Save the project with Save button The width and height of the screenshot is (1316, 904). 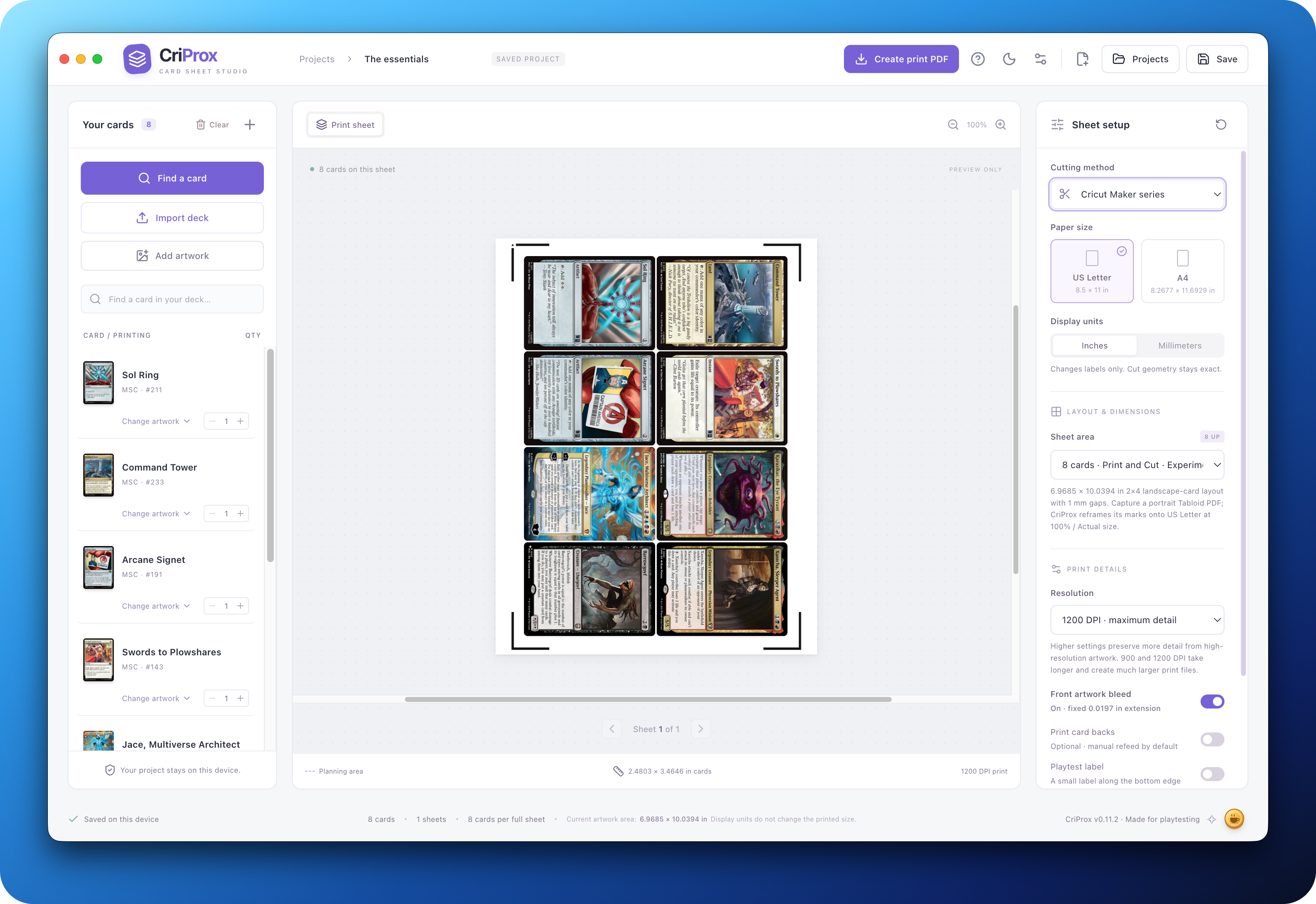click(x=1217, y=59)
